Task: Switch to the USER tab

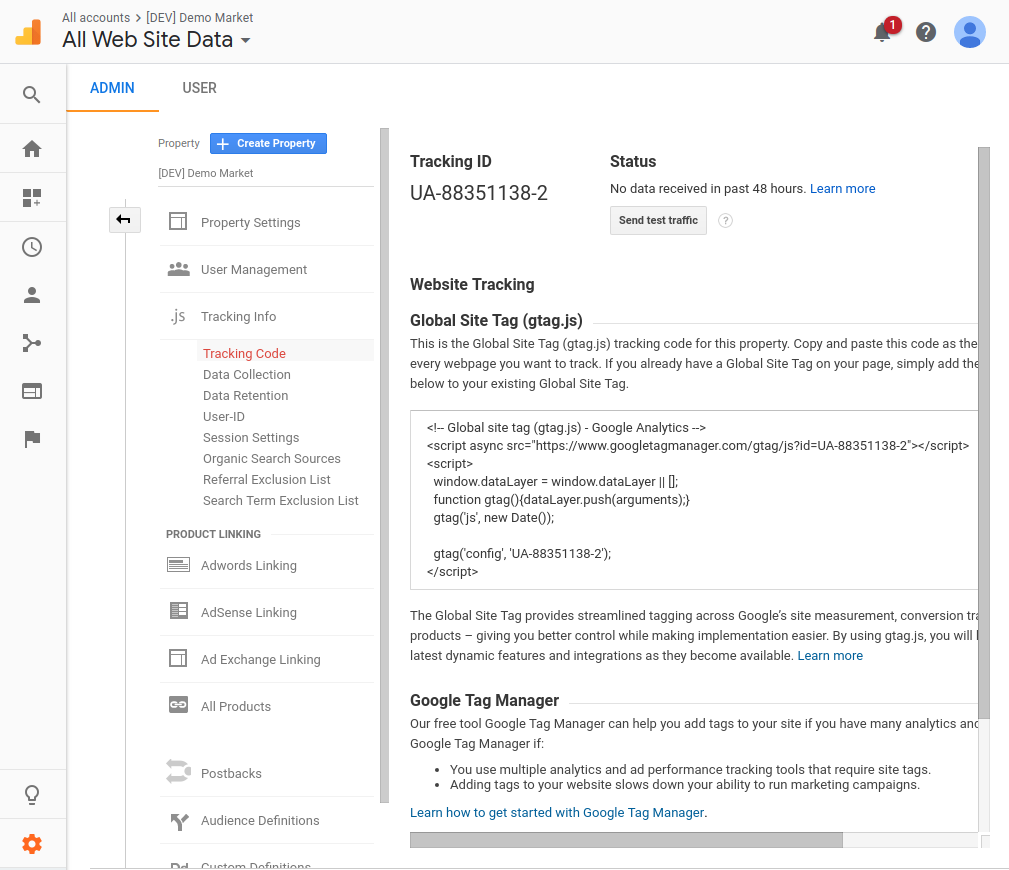Action: click(199, 88)
